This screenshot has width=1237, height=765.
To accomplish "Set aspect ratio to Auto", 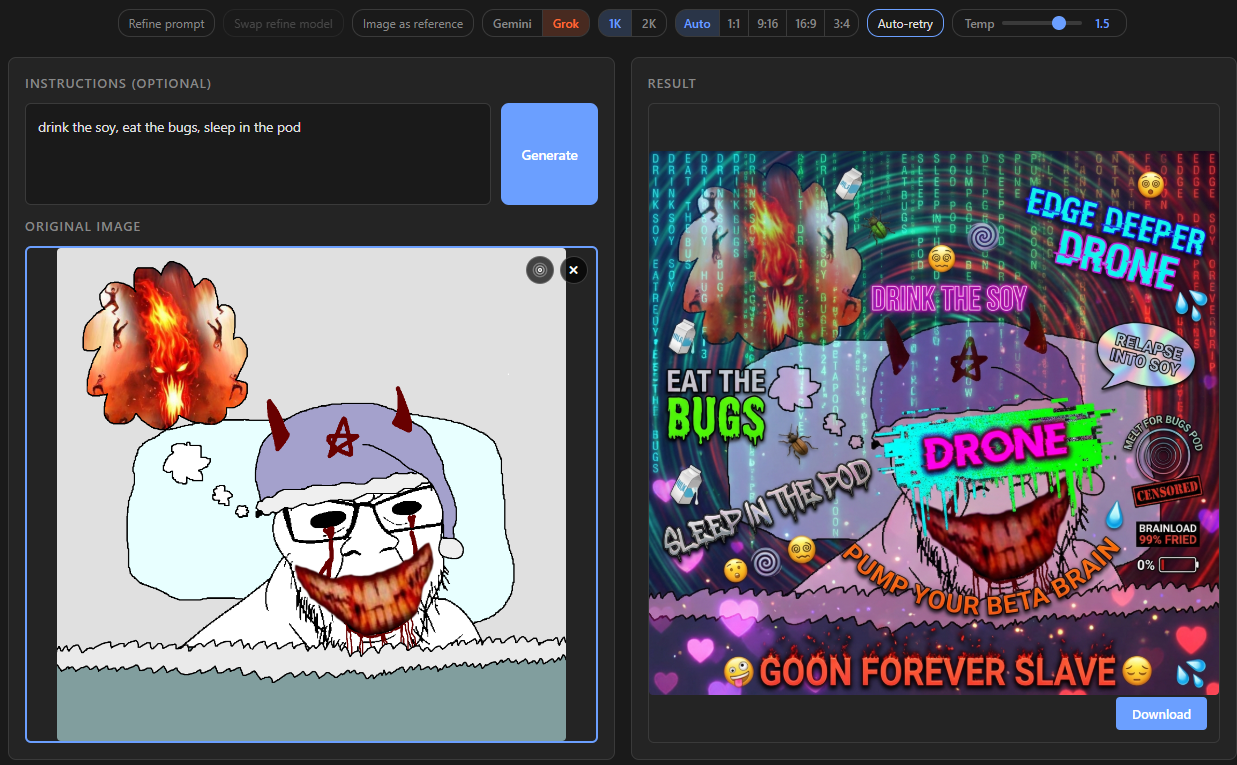I will click(697, 24).
